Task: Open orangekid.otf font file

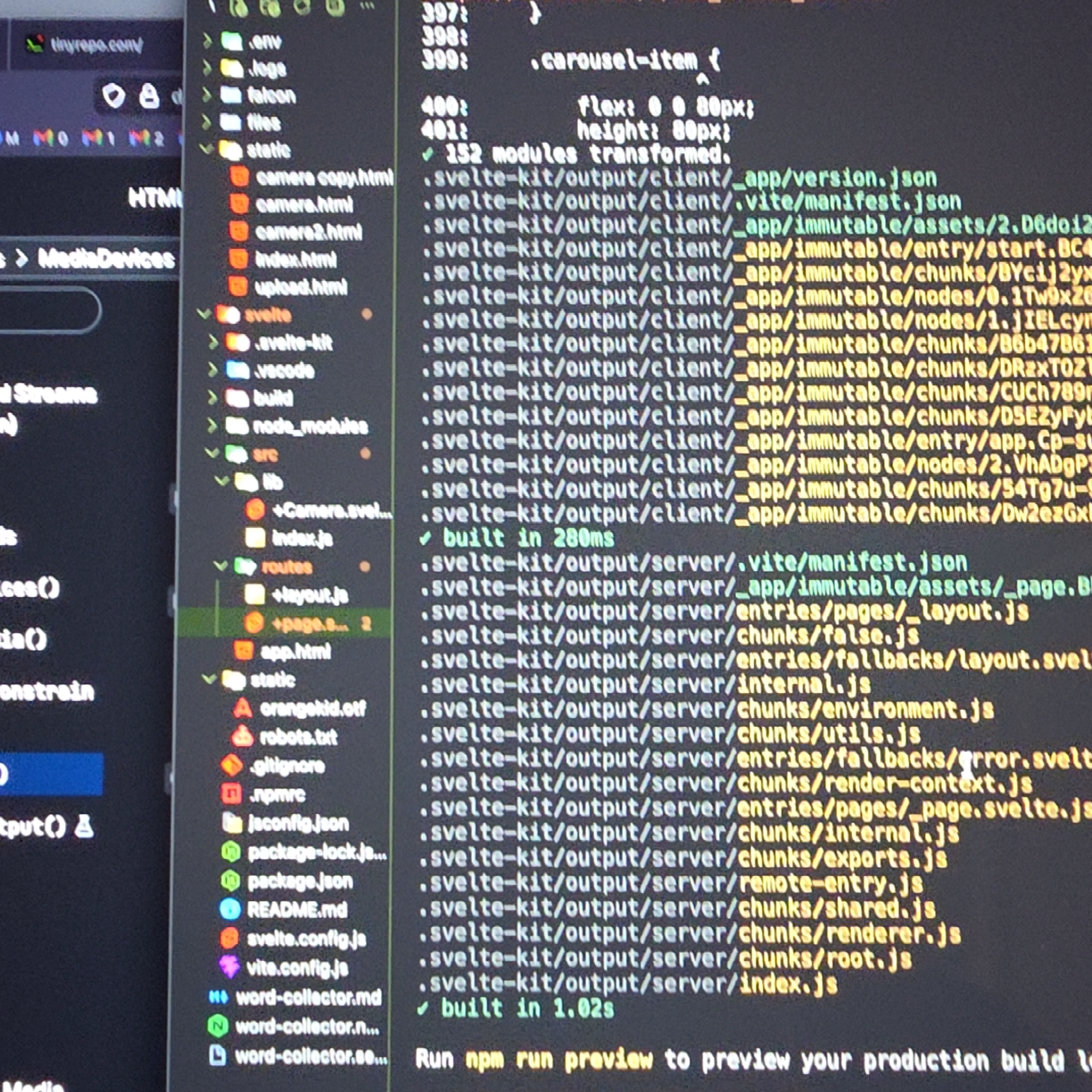Action: point(312,709)
